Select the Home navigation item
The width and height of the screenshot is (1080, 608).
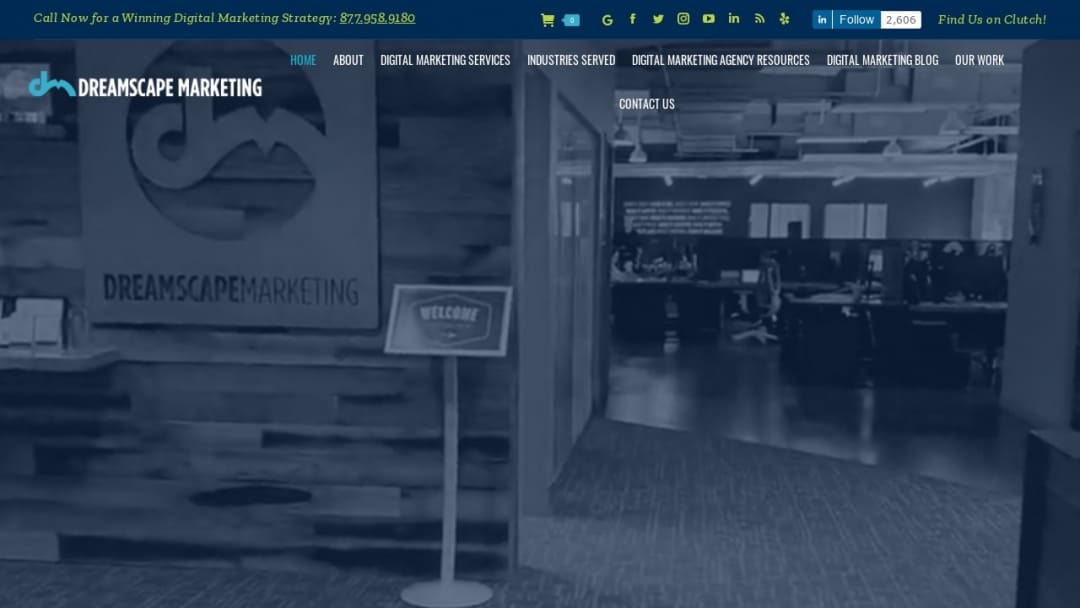click(x=303, y=60)
